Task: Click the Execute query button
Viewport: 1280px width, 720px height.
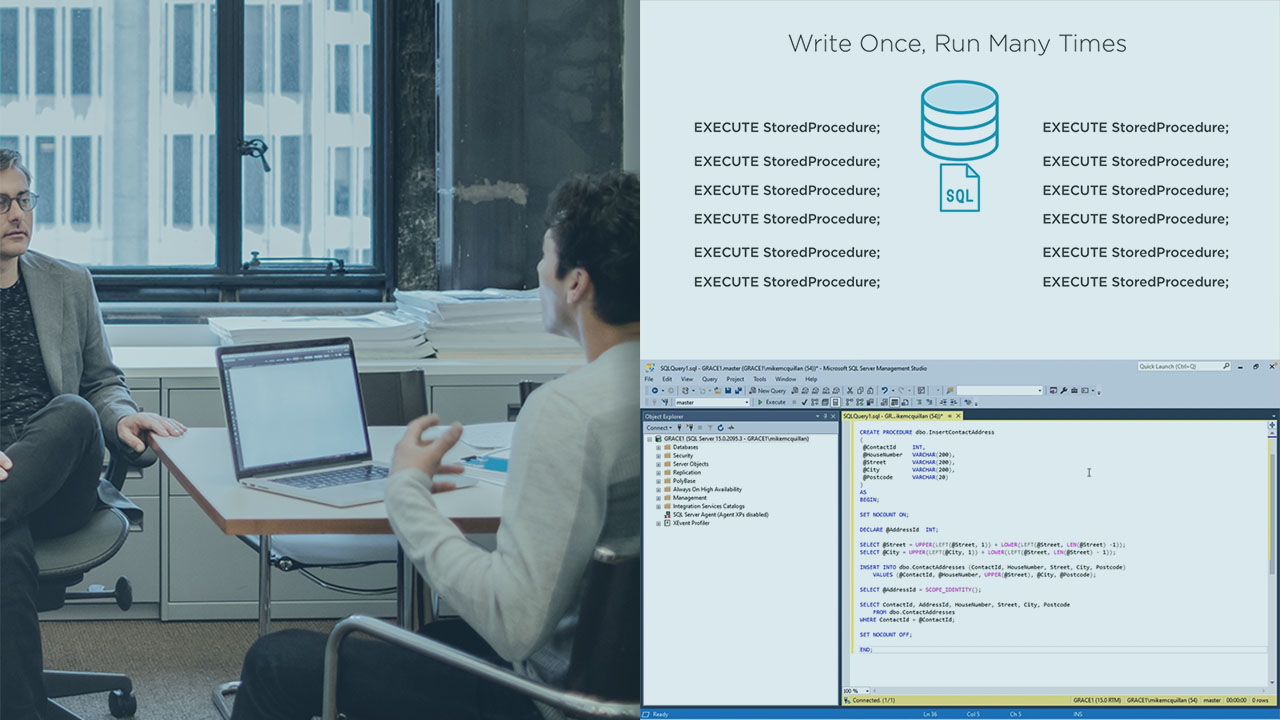Action: (771, 402)
